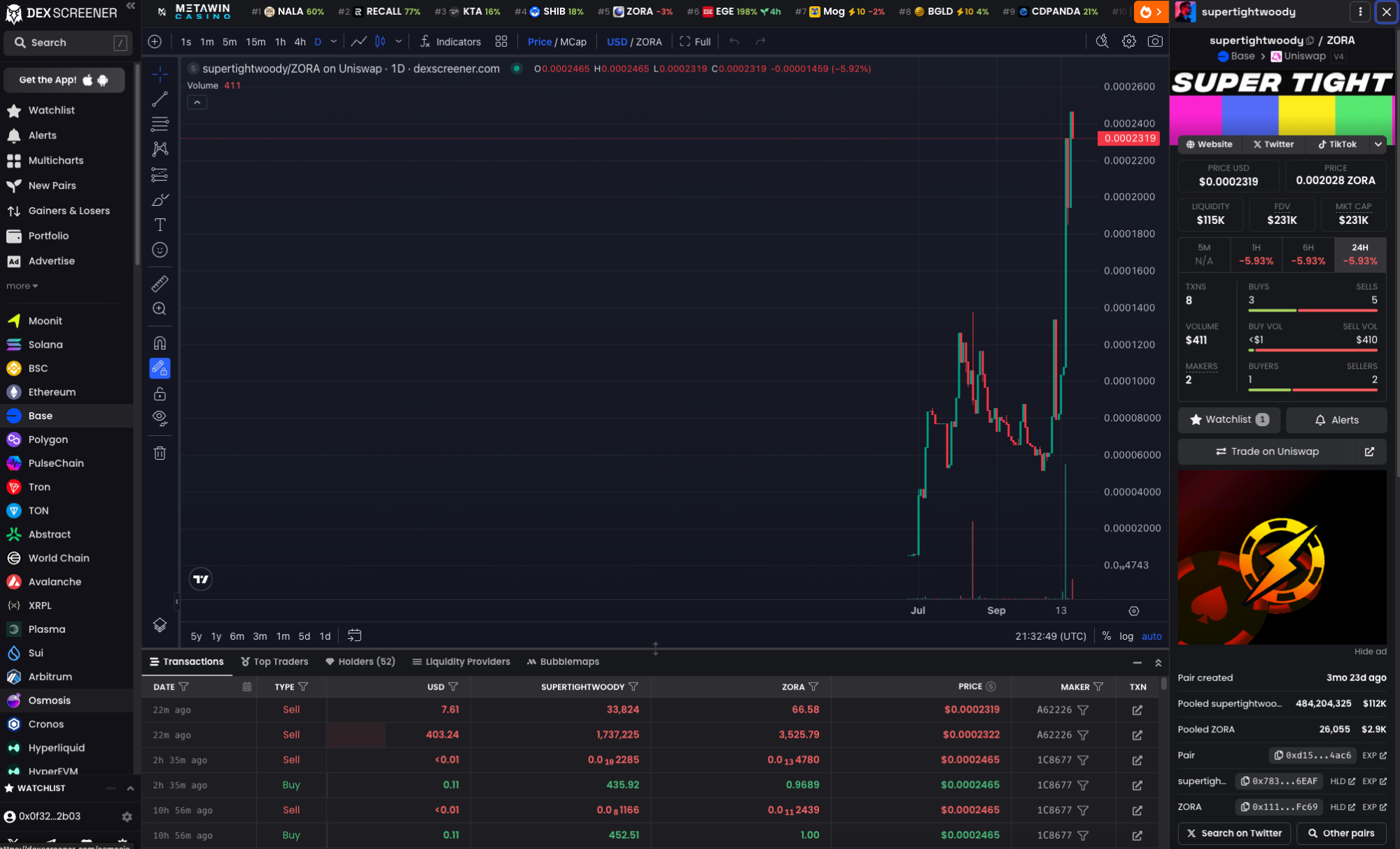Image resolution: width=1400 pixels, height=849 pixels.
Task: Activate the magnet snap tool
Action: 160,343
